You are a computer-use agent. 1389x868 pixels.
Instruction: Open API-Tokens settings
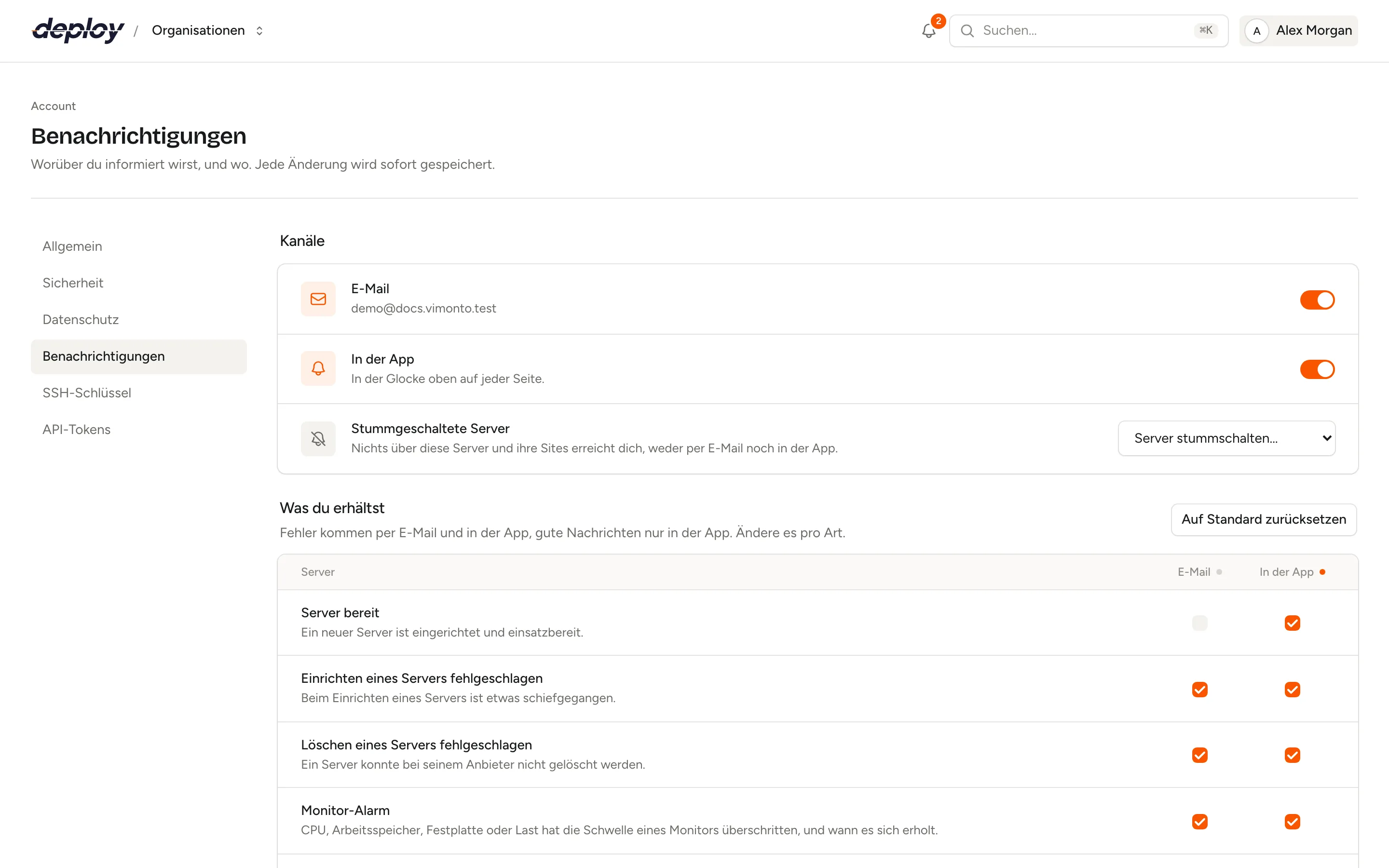(138, 429)
